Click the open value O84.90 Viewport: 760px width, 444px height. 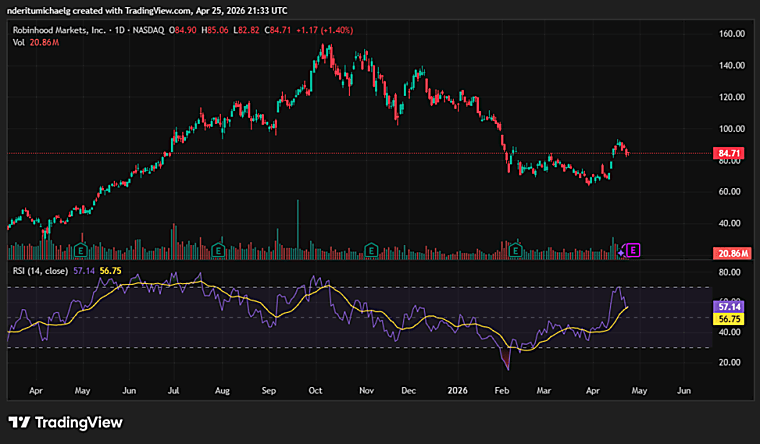[x=183, y=30]
